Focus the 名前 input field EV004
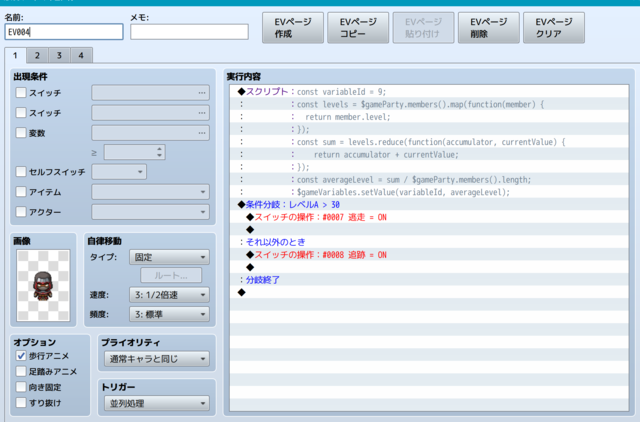 (x=64, y=32)
